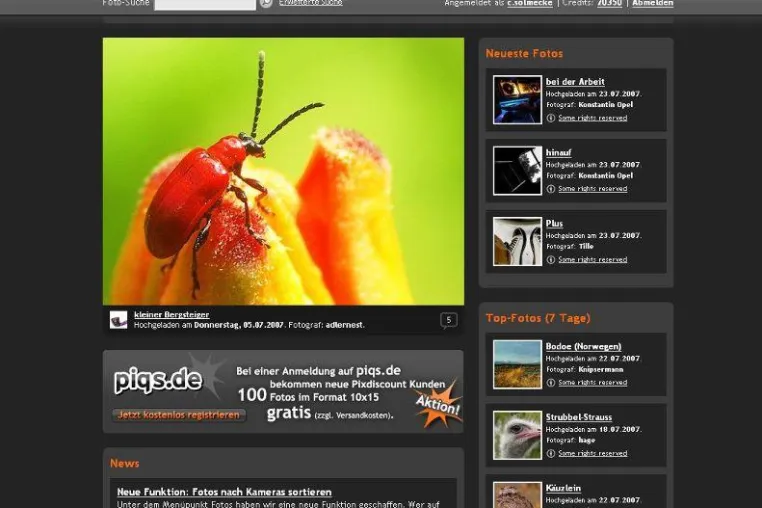
Task: Click the hinauf title link
Action: coord(558,153)
